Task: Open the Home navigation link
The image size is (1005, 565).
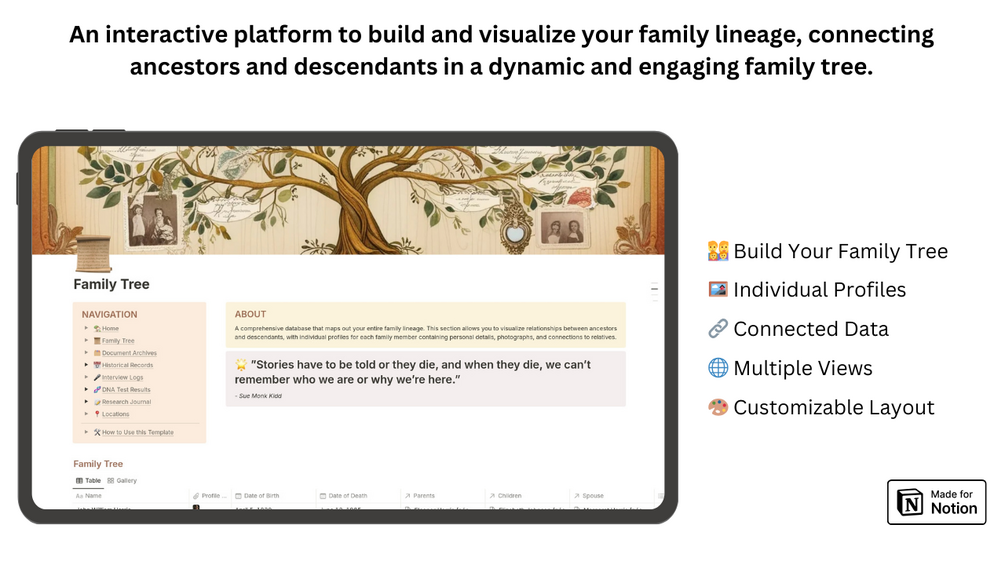Action: (110, 329)
